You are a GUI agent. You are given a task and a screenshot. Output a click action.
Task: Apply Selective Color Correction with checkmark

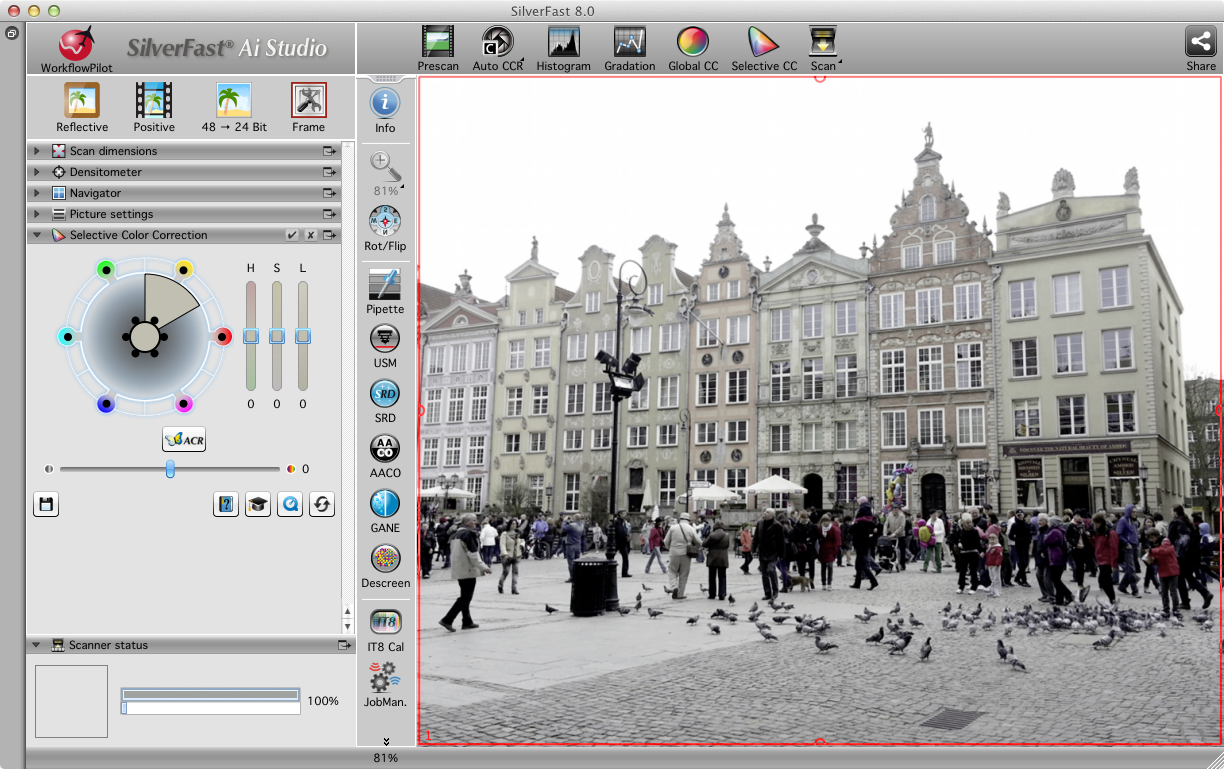tap(291, 235)
